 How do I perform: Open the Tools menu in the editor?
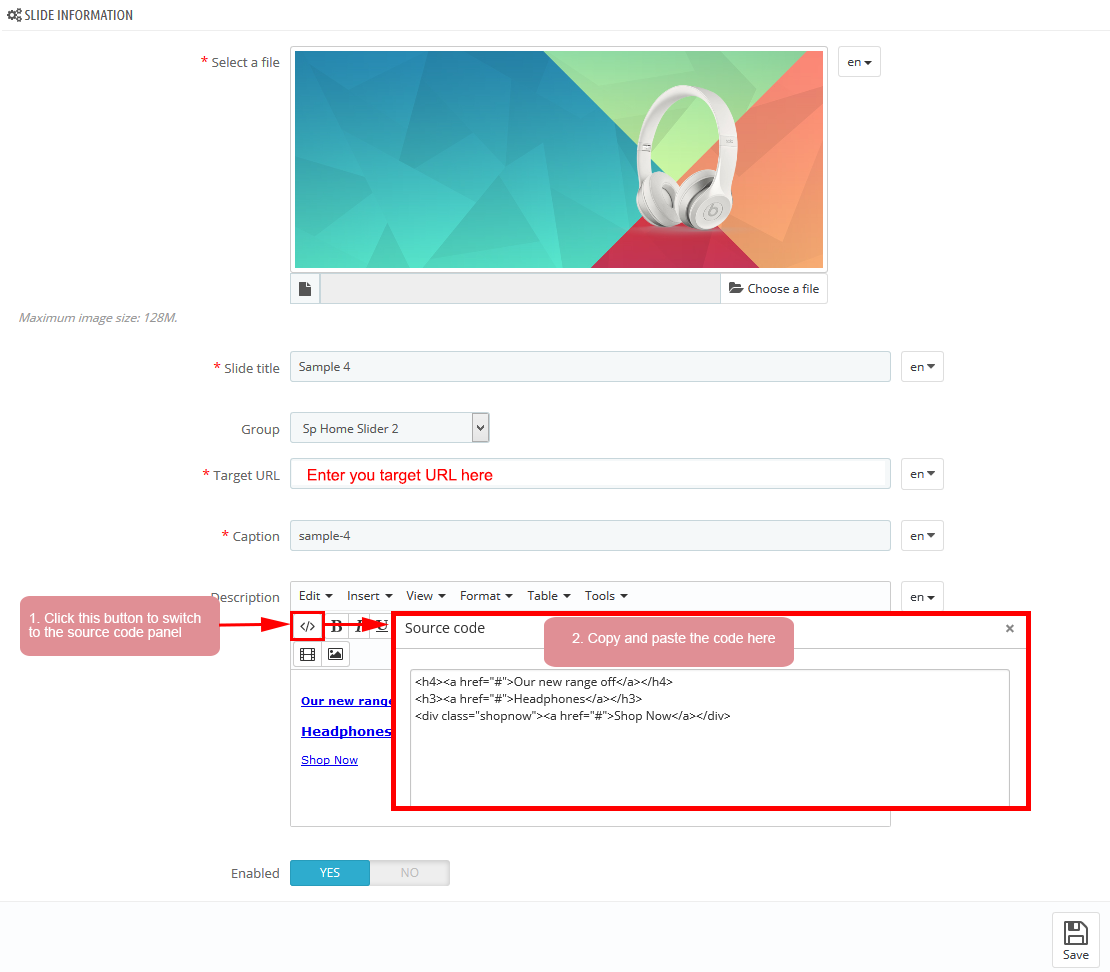coord(606,596)
